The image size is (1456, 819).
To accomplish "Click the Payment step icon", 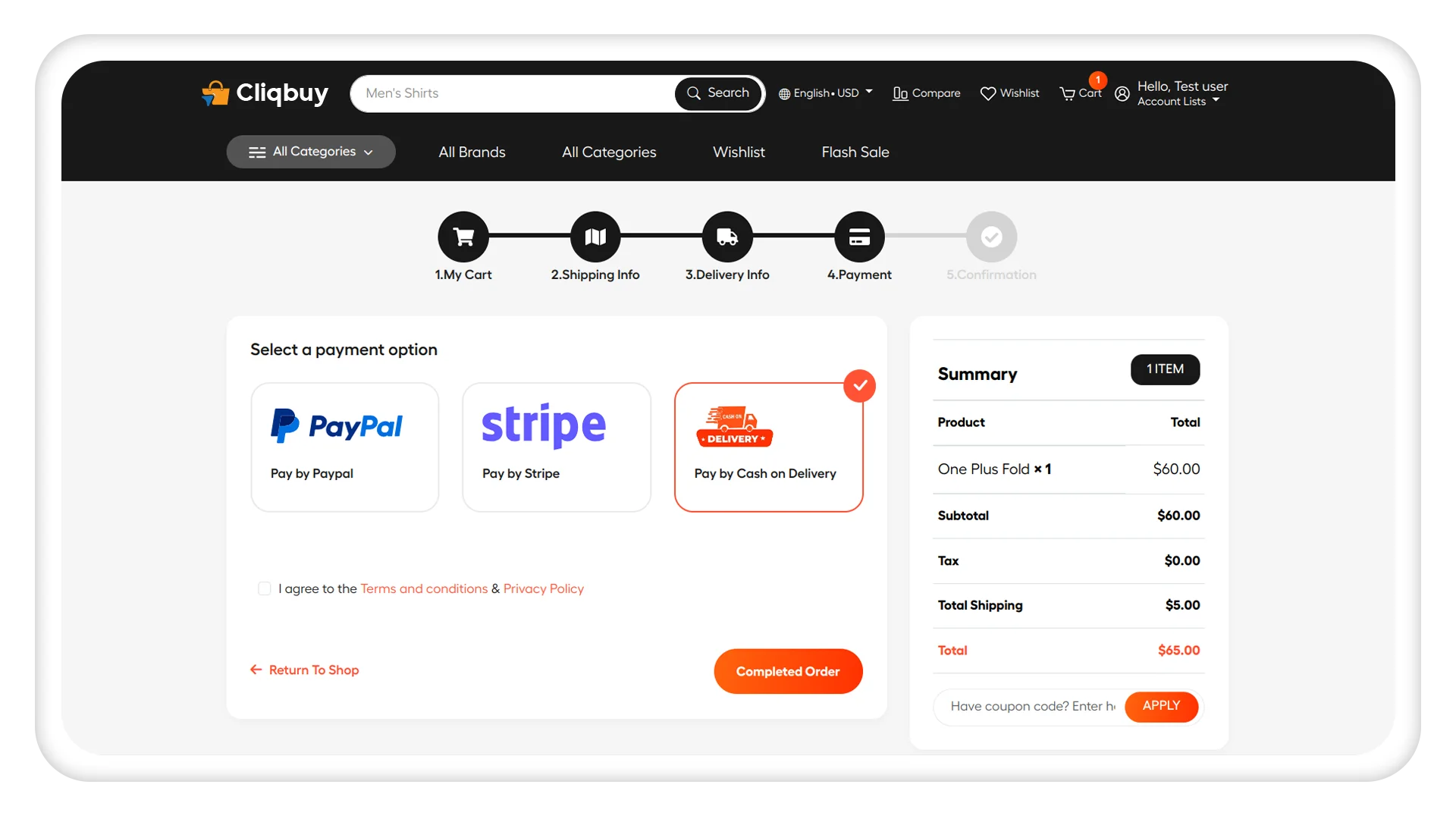I will (858, 237).
